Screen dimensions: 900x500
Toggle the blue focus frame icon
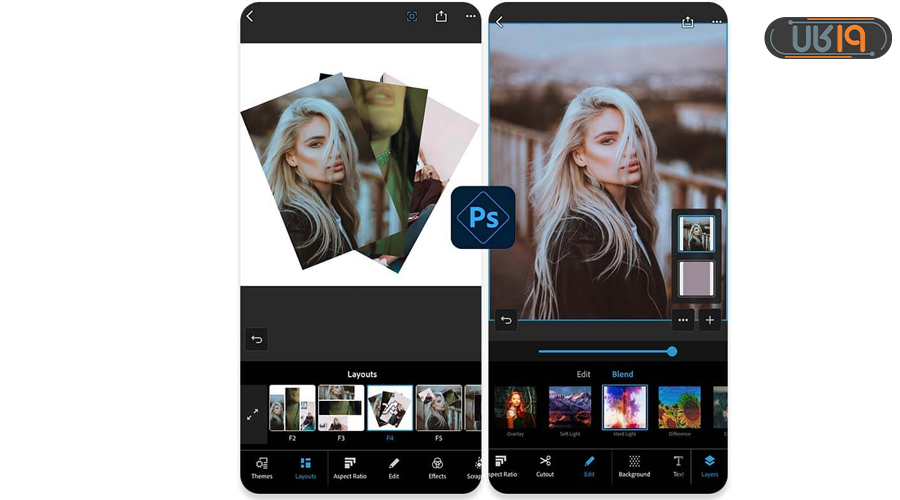tap(412, 16)
